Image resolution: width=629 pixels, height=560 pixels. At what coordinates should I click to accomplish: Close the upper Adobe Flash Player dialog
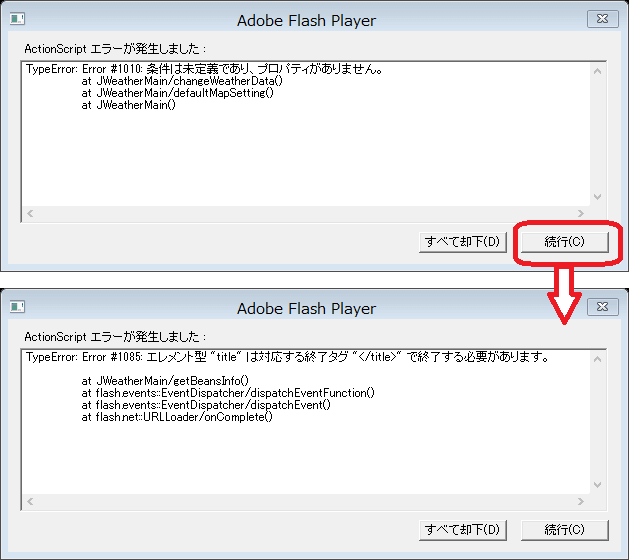[603, 19]
